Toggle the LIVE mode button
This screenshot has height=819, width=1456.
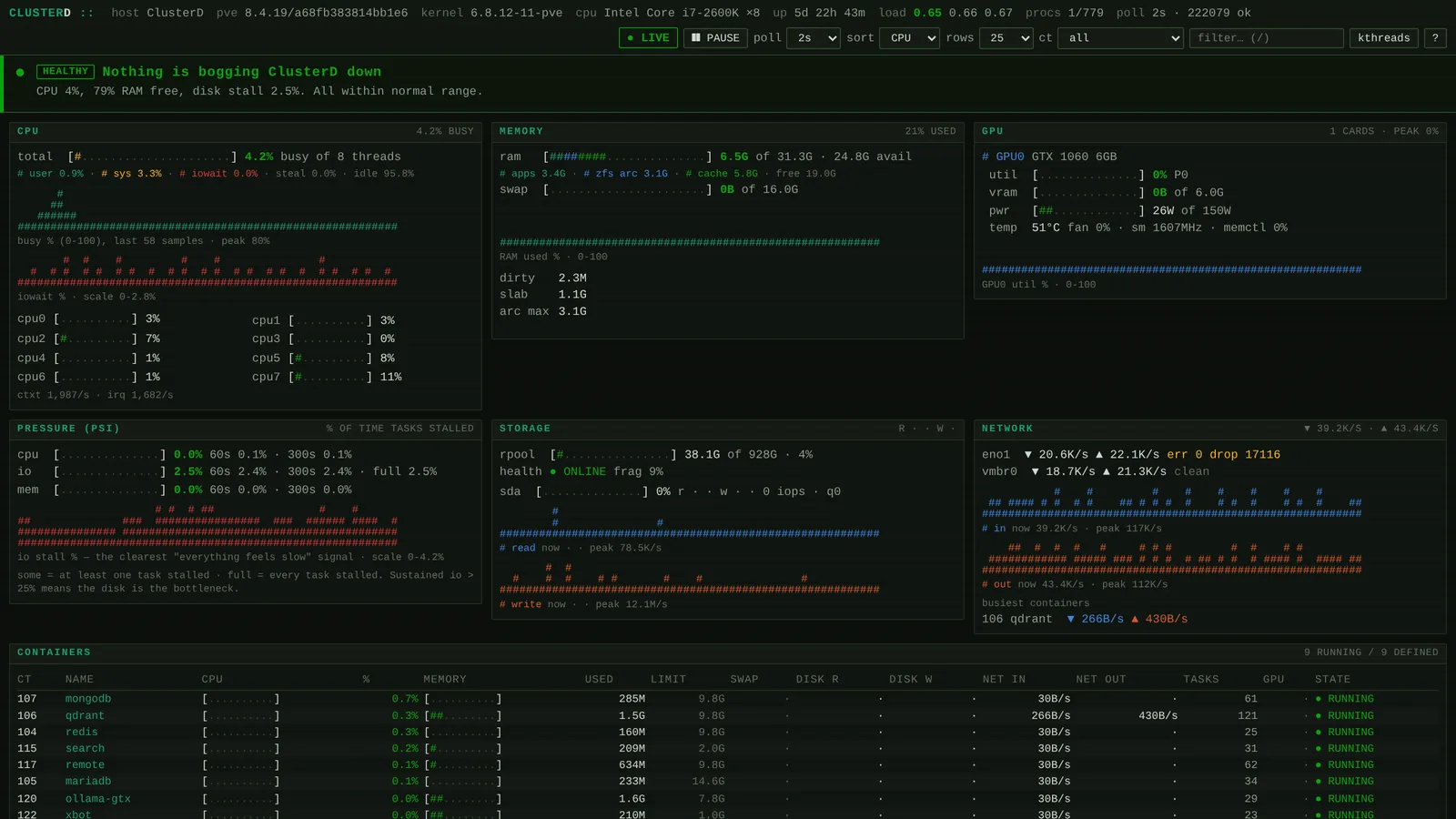click(x=648, y=38)
